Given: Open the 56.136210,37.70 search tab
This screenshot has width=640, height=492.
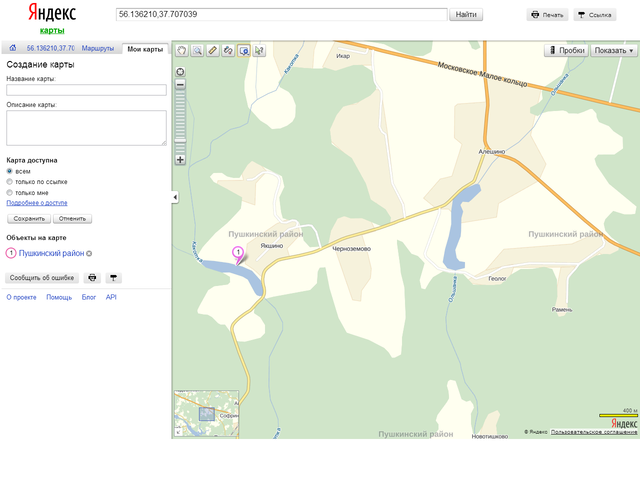Looking at the screenshot, I should click(x=51, y=48).
